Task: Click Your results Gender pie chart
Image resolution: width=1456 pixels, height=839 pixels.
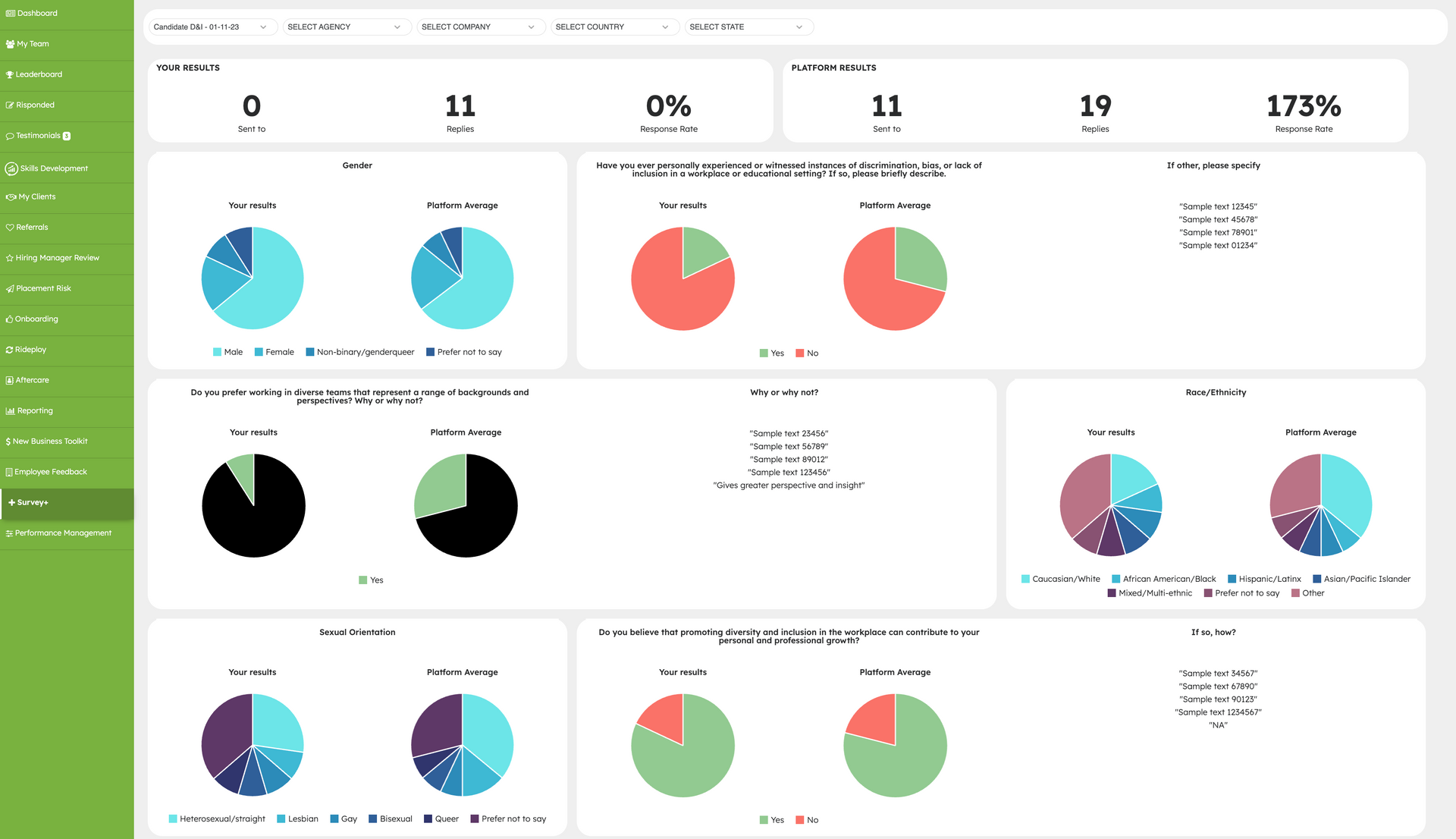Action: pos(253,278)
